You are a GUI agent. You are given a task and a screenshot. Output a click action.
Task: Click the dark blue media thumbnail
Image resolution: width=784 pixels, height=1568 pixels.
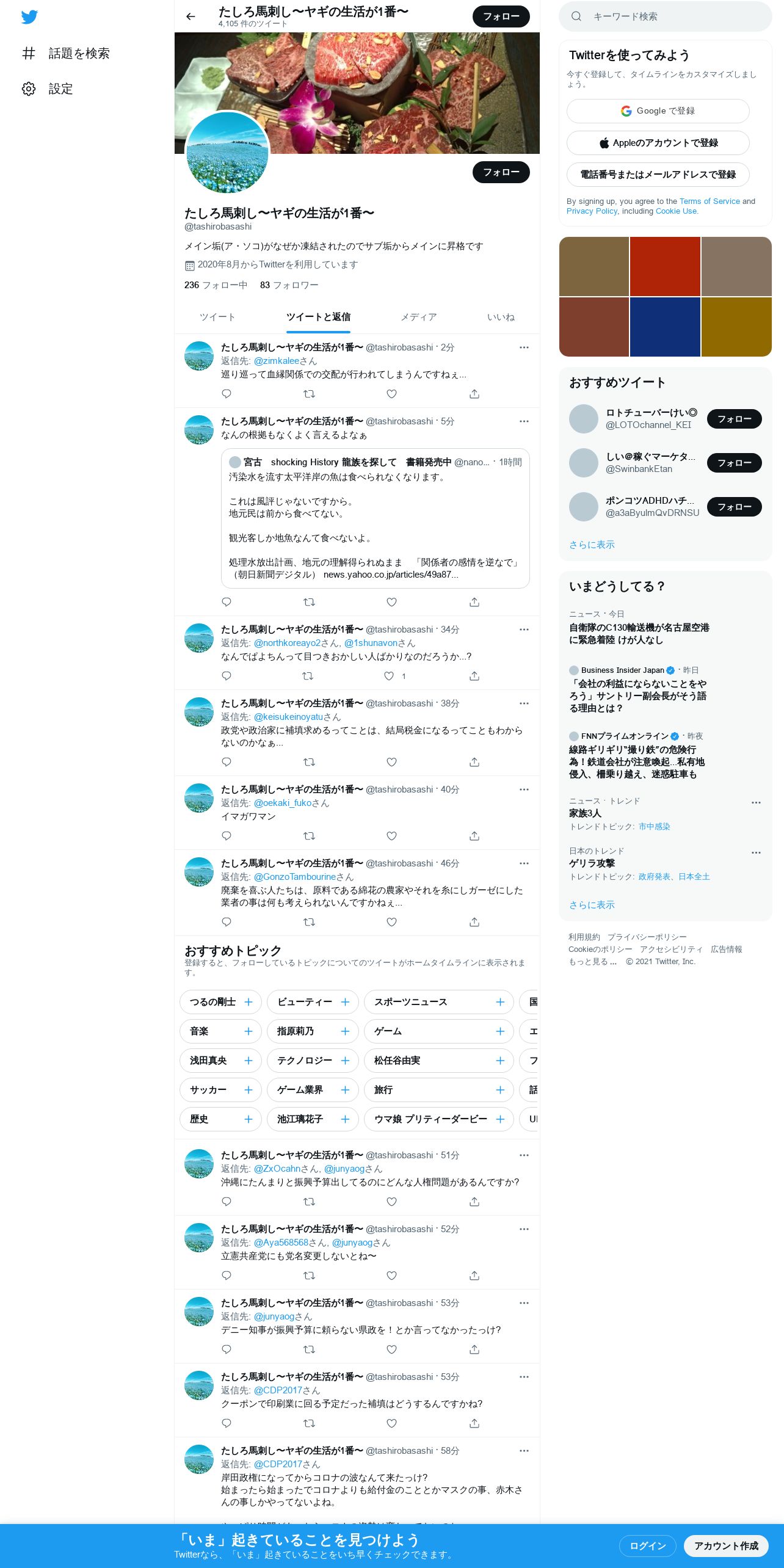tap(665, 327)
